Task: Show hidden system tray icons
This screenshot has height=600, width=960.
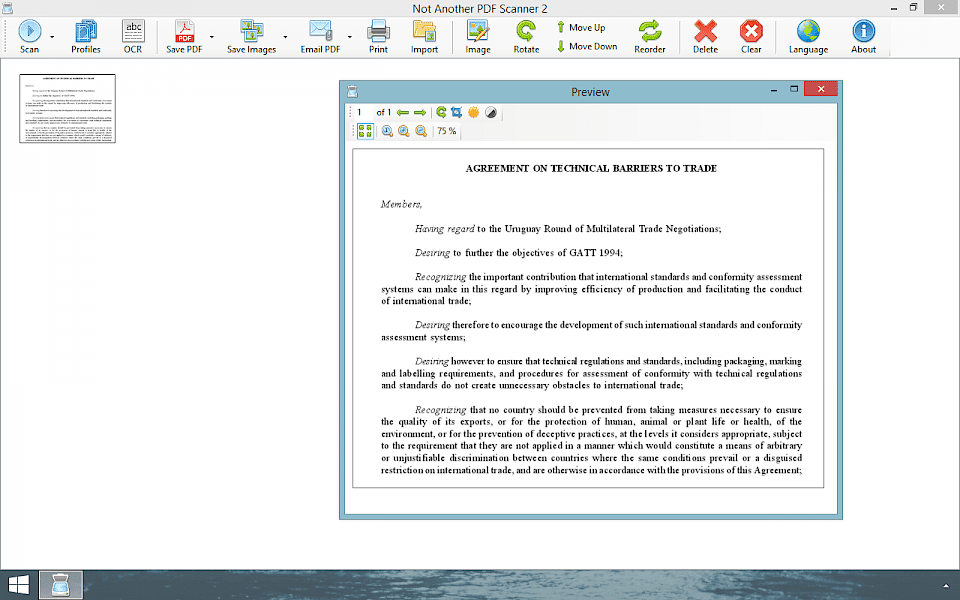Action: [x=947, y=587]
